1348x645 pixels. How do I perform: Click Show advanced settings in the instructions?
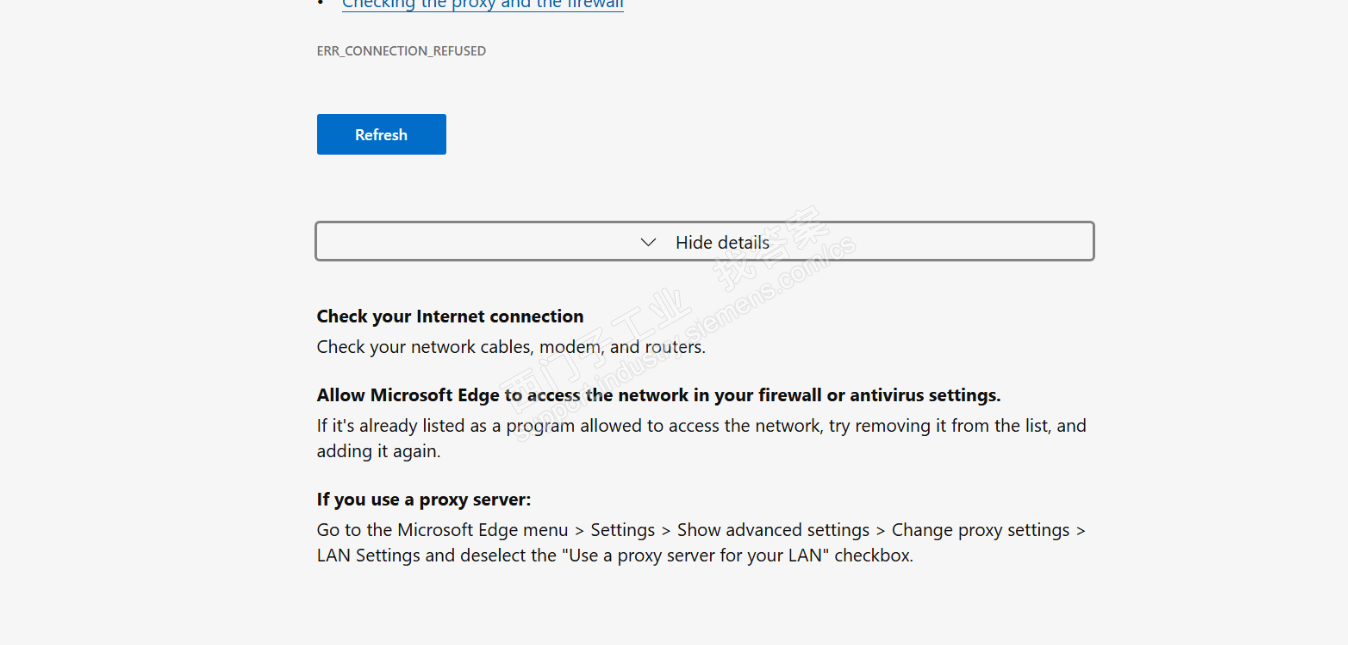click(773, 530)
